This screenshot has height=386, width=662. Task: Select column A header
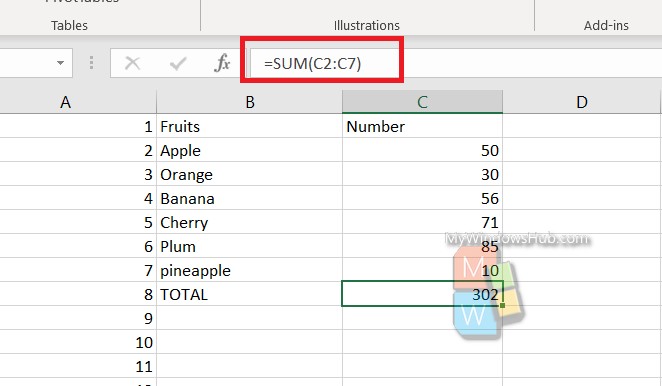coord(65,102)
